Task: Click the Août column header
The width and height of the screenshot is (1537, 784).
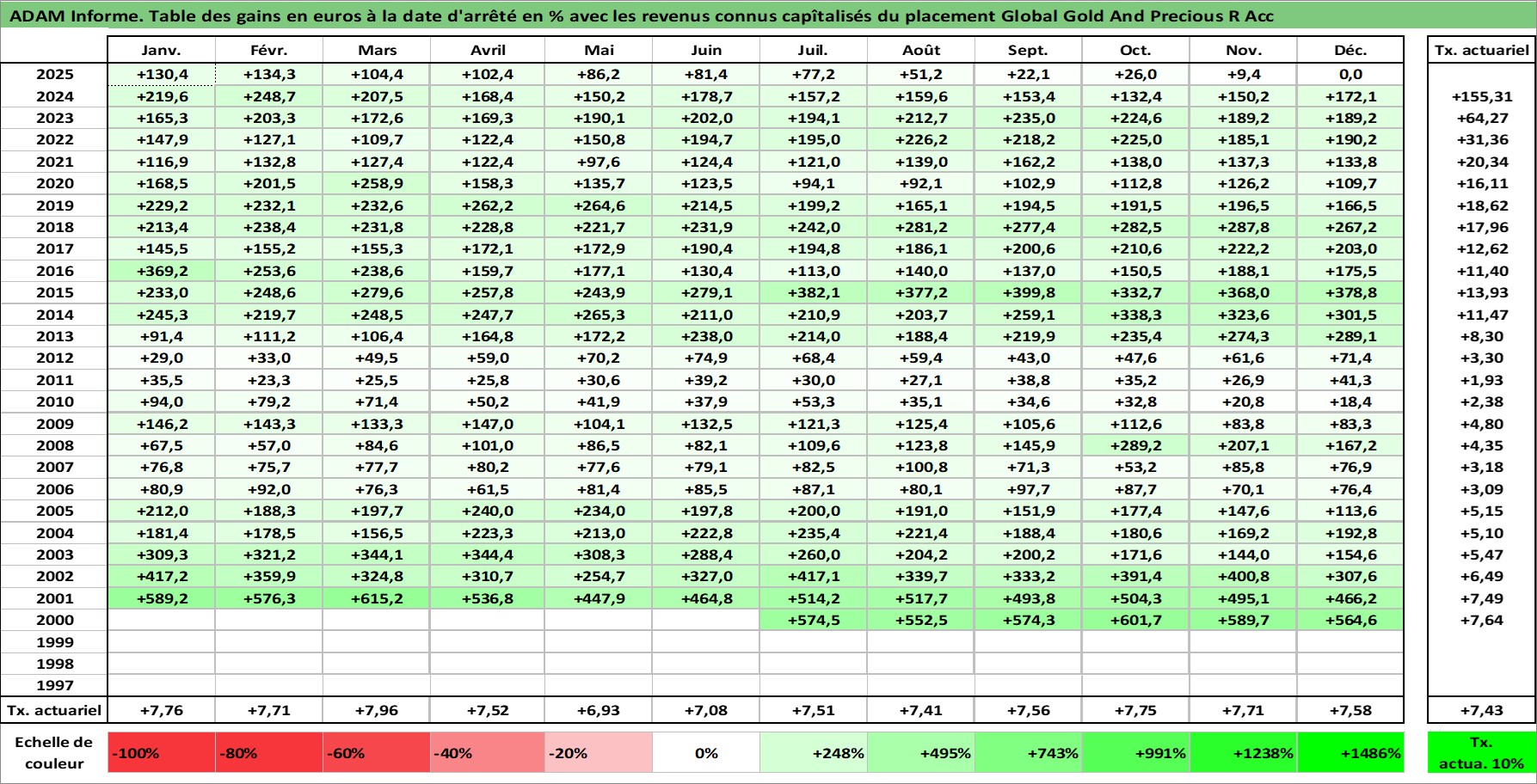Action: pos(921,51)
